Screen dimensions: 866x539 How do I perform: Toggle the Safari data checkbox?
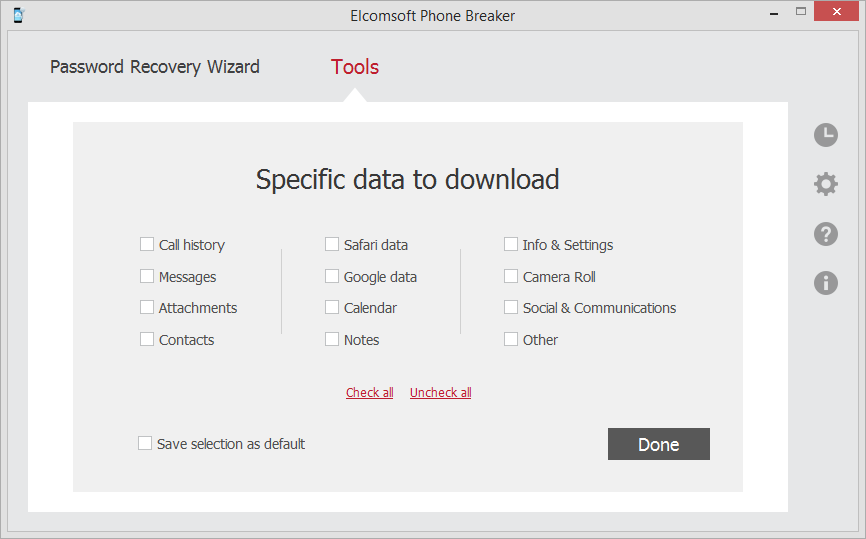pos(332,244)
